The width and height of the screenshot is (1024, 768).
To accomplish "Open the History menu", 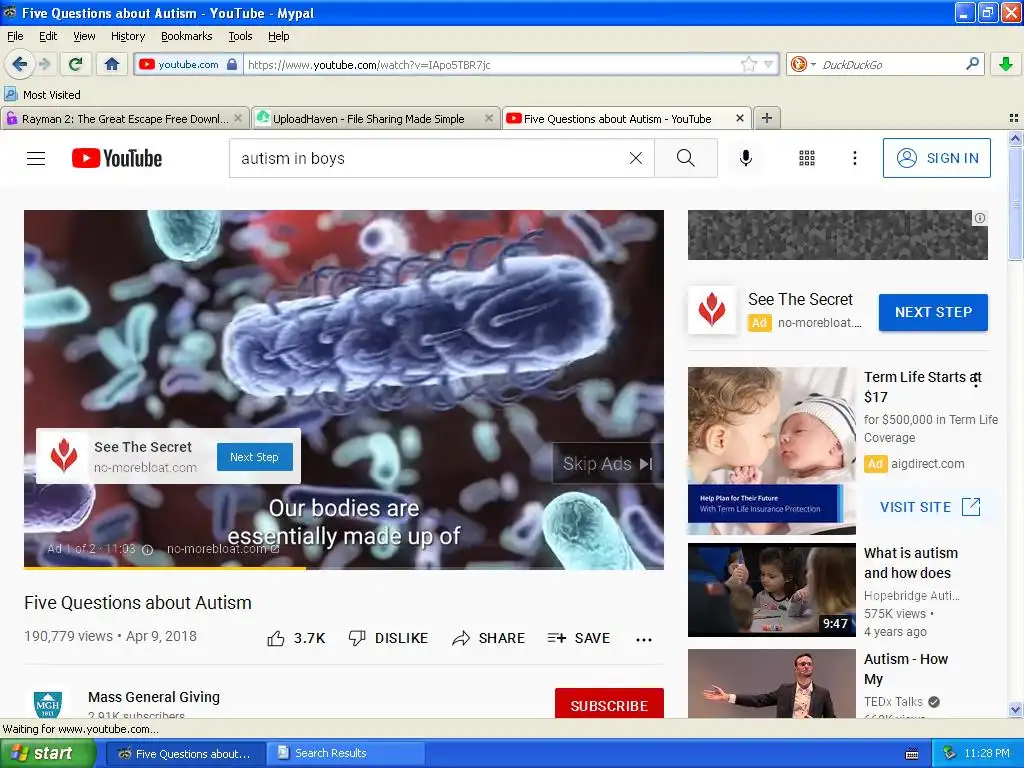I will click(127, 36).
